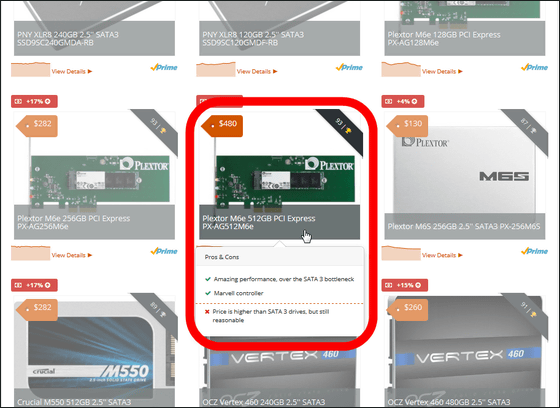The height and width of the screenshot is (408, 560).
Task: Click price history chart under Plextor M6S 256GB
Action: coord(401,253)
